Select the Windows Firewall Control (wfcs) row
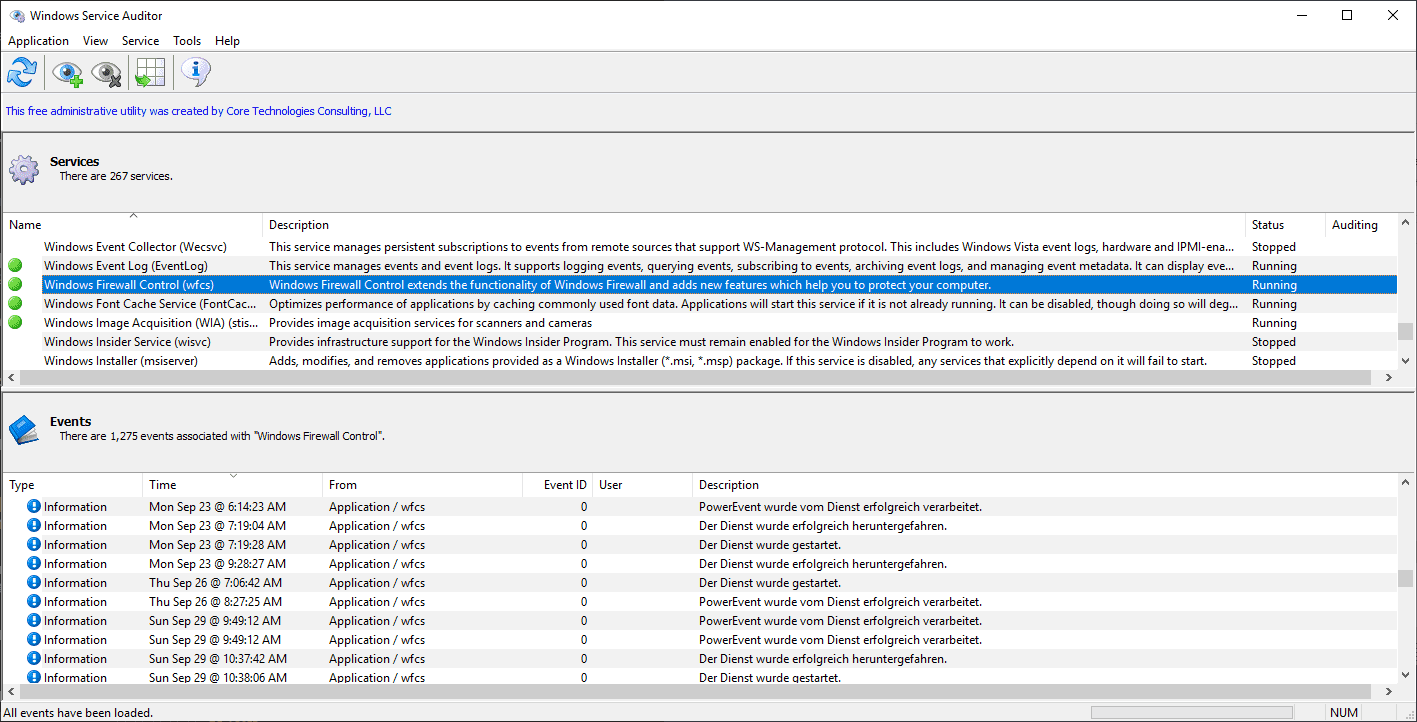Screen dimensions: 1417x722 pyautogui.click(x=700, y=285)
